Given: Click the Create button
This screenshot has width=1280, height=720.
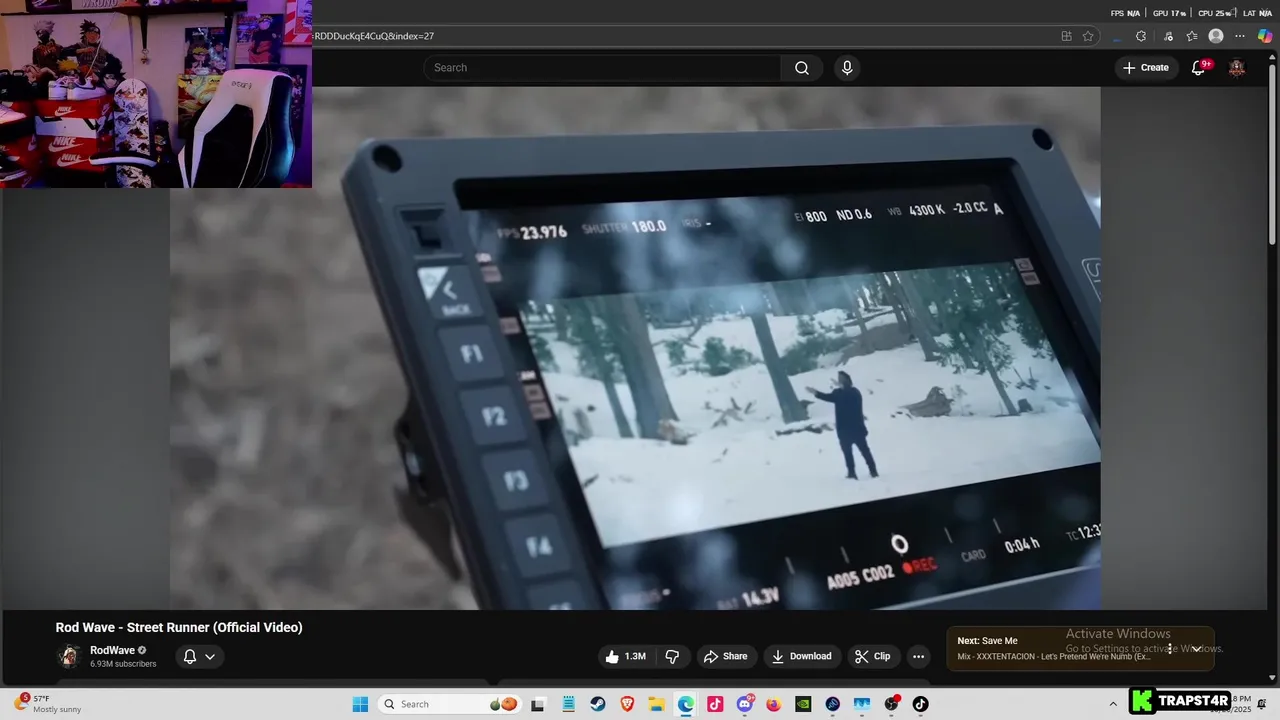Looking at the screenshot, I should click(x=1146, y=68).
